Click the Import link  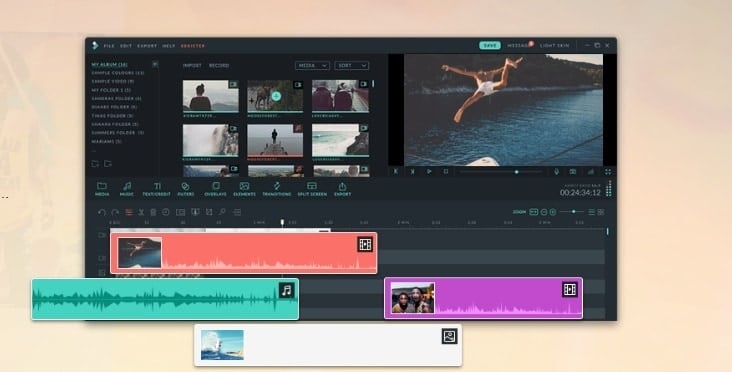coord(192,66)
